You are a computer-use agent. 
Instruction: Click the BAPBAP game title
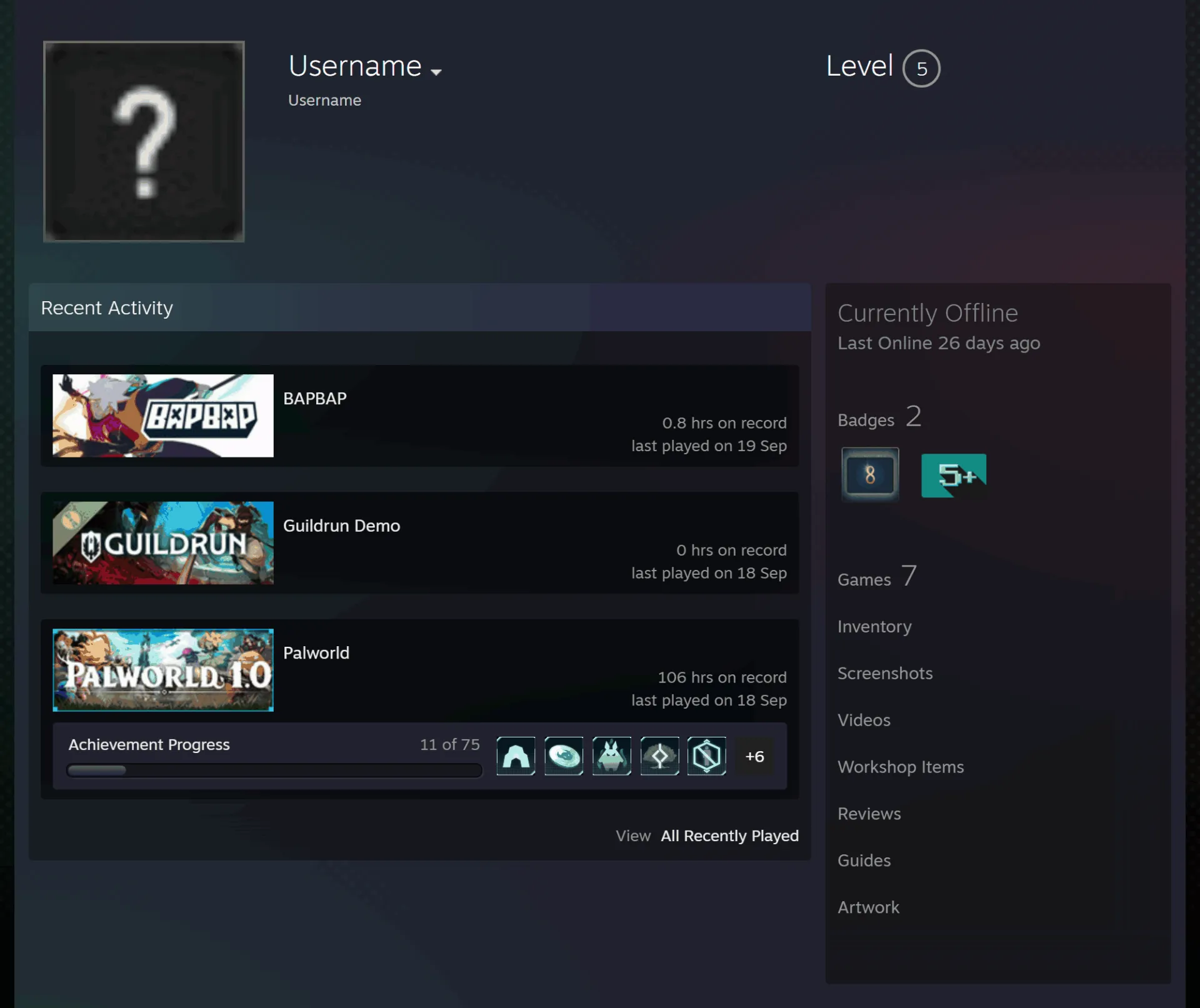(315, 399)
